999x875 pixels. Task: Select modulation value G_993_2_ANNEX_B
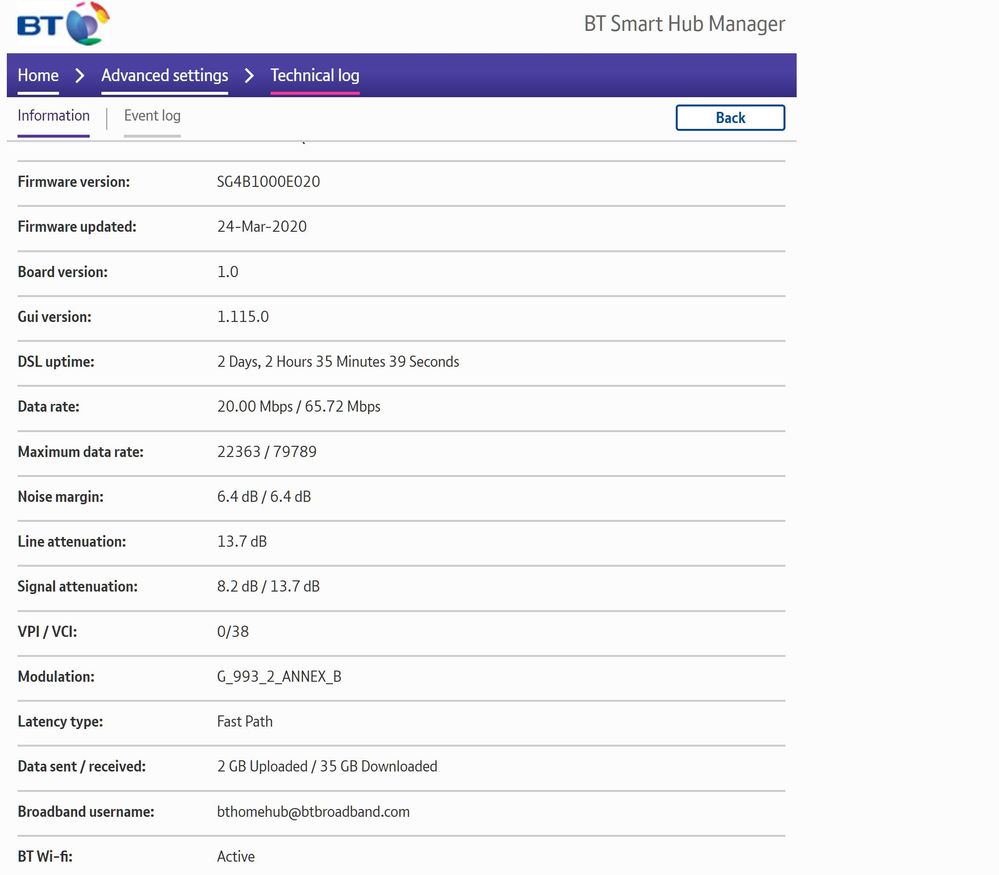coord(279,677)
